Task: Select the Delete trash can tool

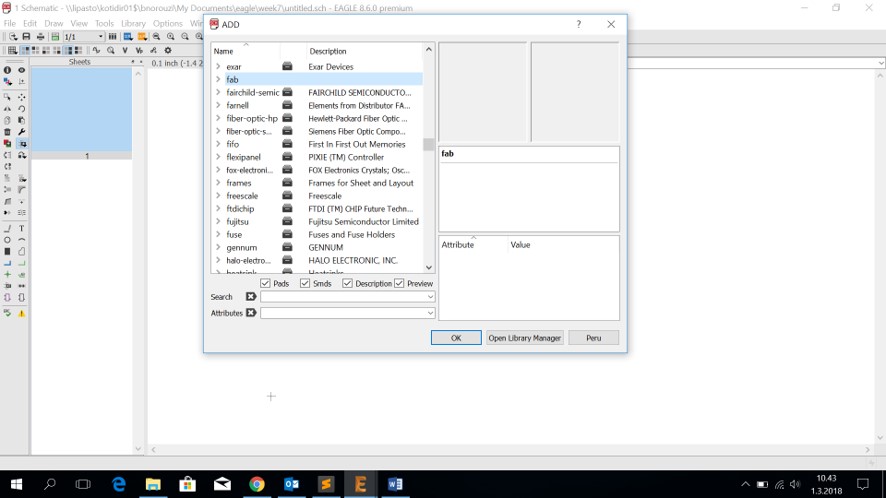Action: tap(7, 132)
